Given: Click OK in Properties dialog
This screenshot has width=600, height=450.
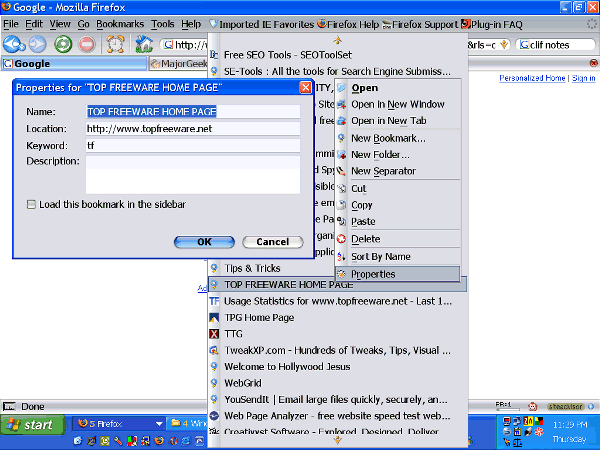Looking at the screenshot, I should pyautogui.click(x=204, y=242).
